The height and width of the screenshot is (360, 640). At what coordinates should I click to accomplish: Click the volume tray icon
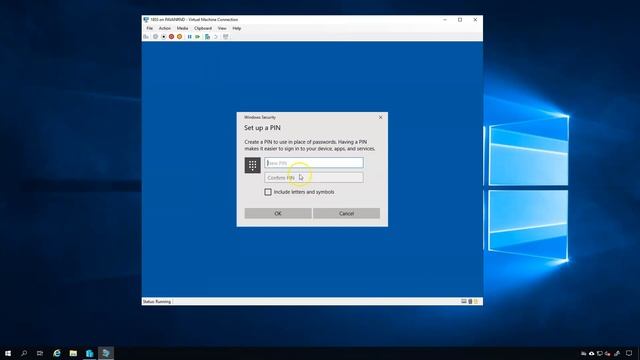[608, 353]
